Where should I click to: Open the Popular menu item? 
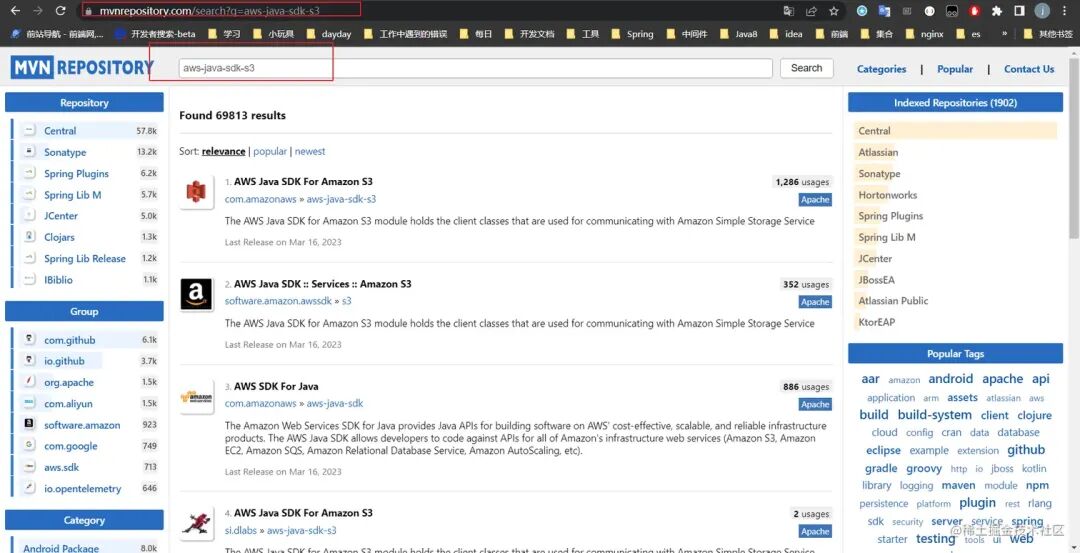coord(955,69)
